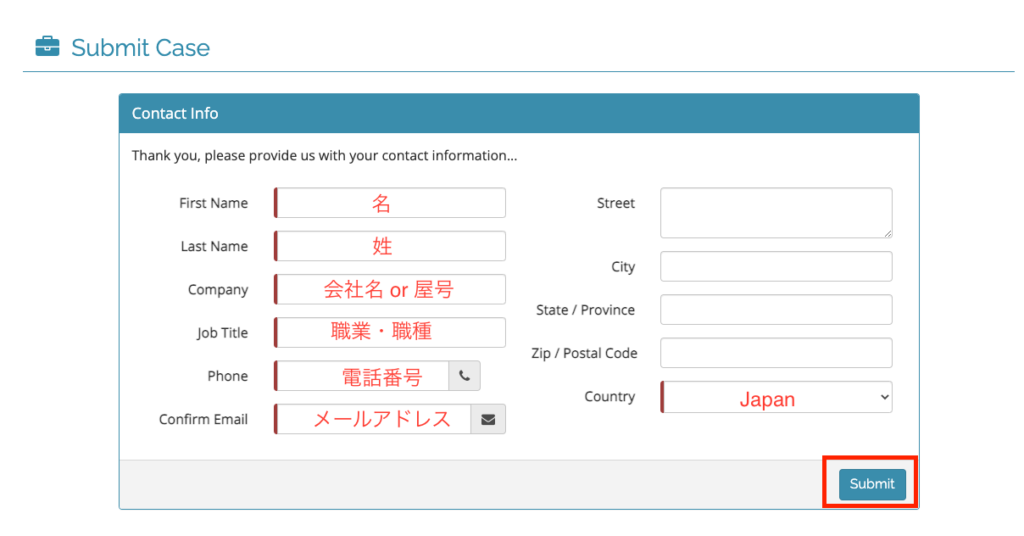Focus the Phone number field
Image resolution: width=1024 pixels, height=536 pixels.
(362, 376)
